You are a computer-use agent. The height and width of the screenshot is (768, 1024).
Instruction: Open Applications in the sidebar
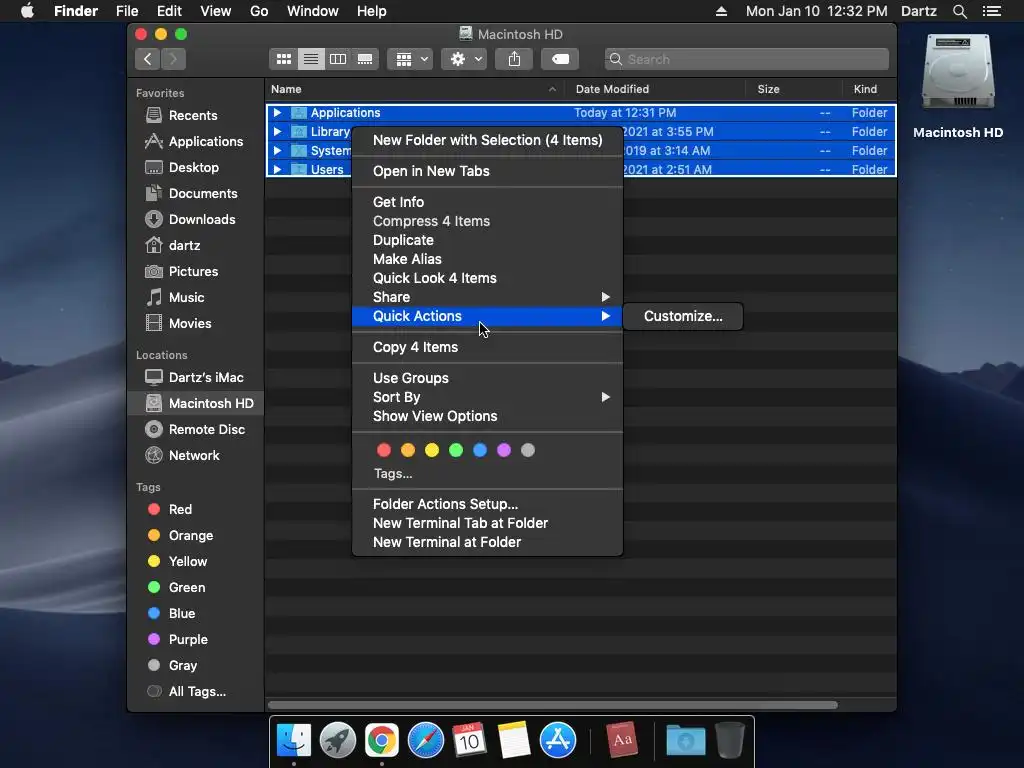tap(205, 141)
